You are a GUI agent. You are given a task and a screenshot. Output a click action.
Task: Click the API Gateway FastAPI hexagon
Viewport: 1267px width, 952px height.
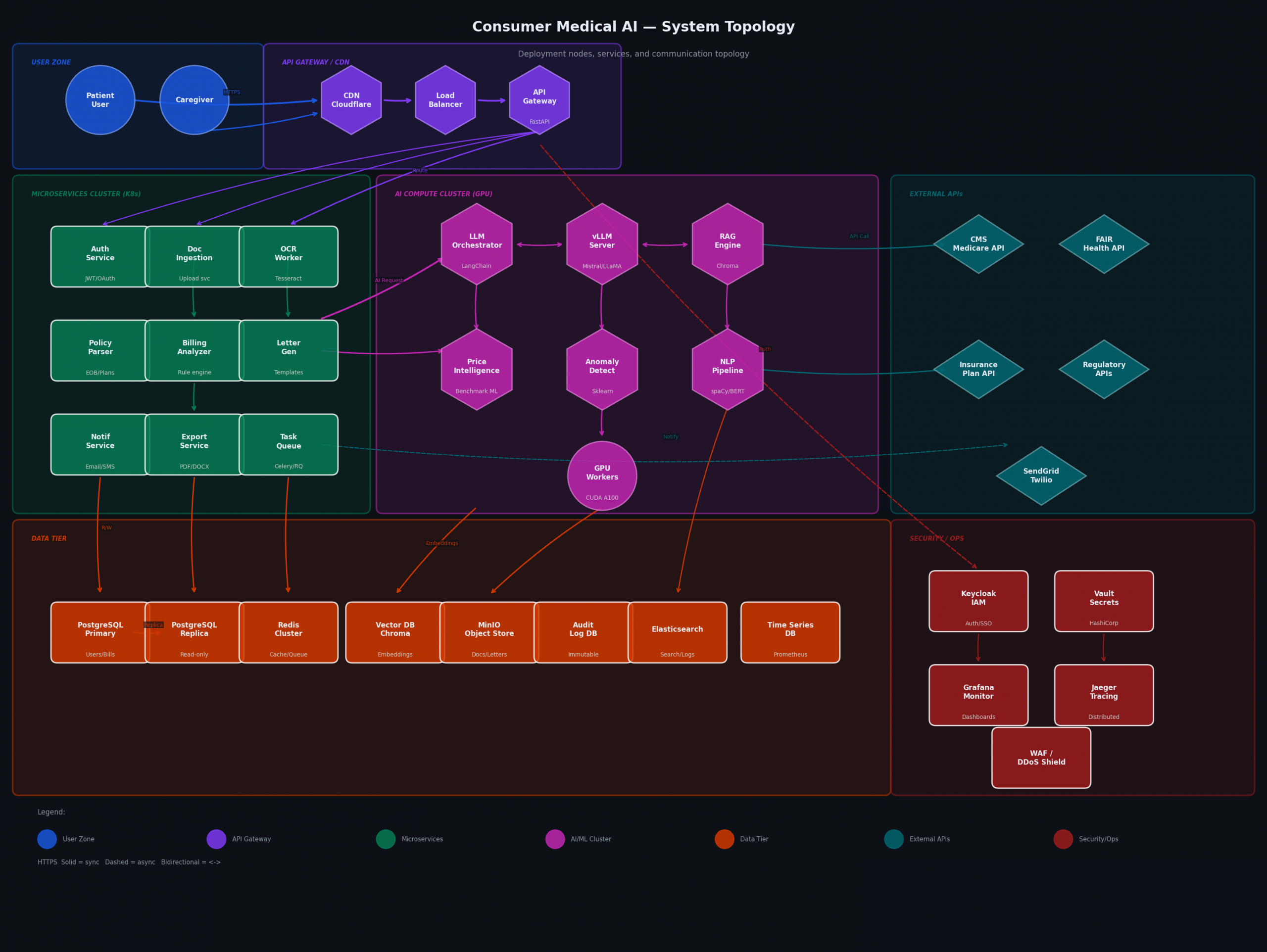pyautogui.click(x=539, y=100)
